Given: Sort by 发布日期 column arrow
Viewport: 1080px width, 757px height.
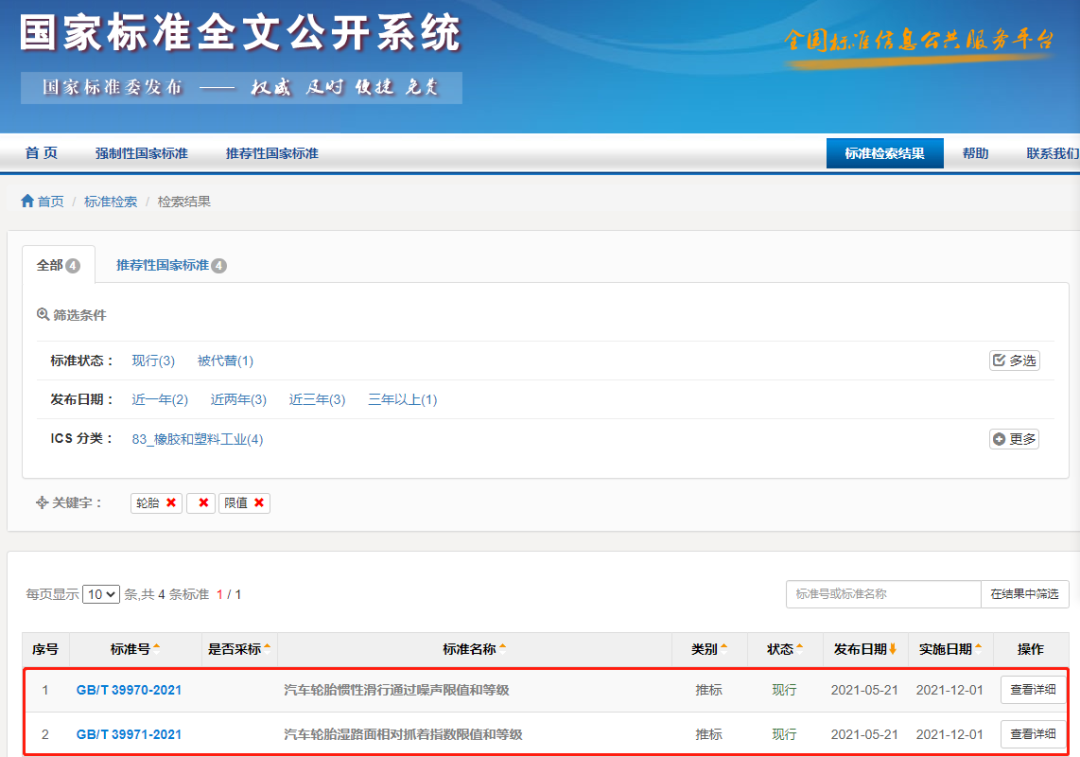Looking at the screenshot, I should click(x=893, y=648).
